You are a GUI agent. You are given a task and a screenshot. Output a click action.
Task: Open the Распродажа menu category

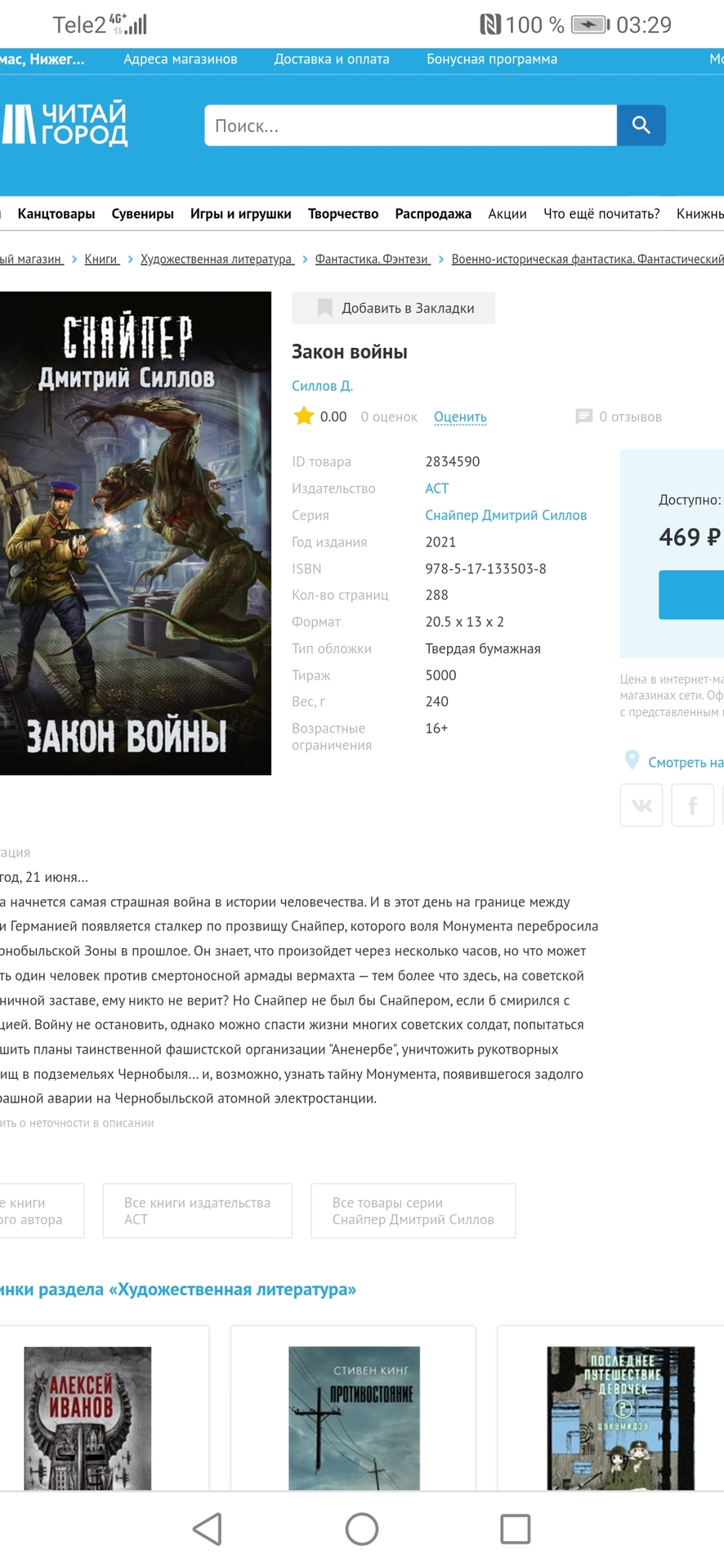(433, 214)
